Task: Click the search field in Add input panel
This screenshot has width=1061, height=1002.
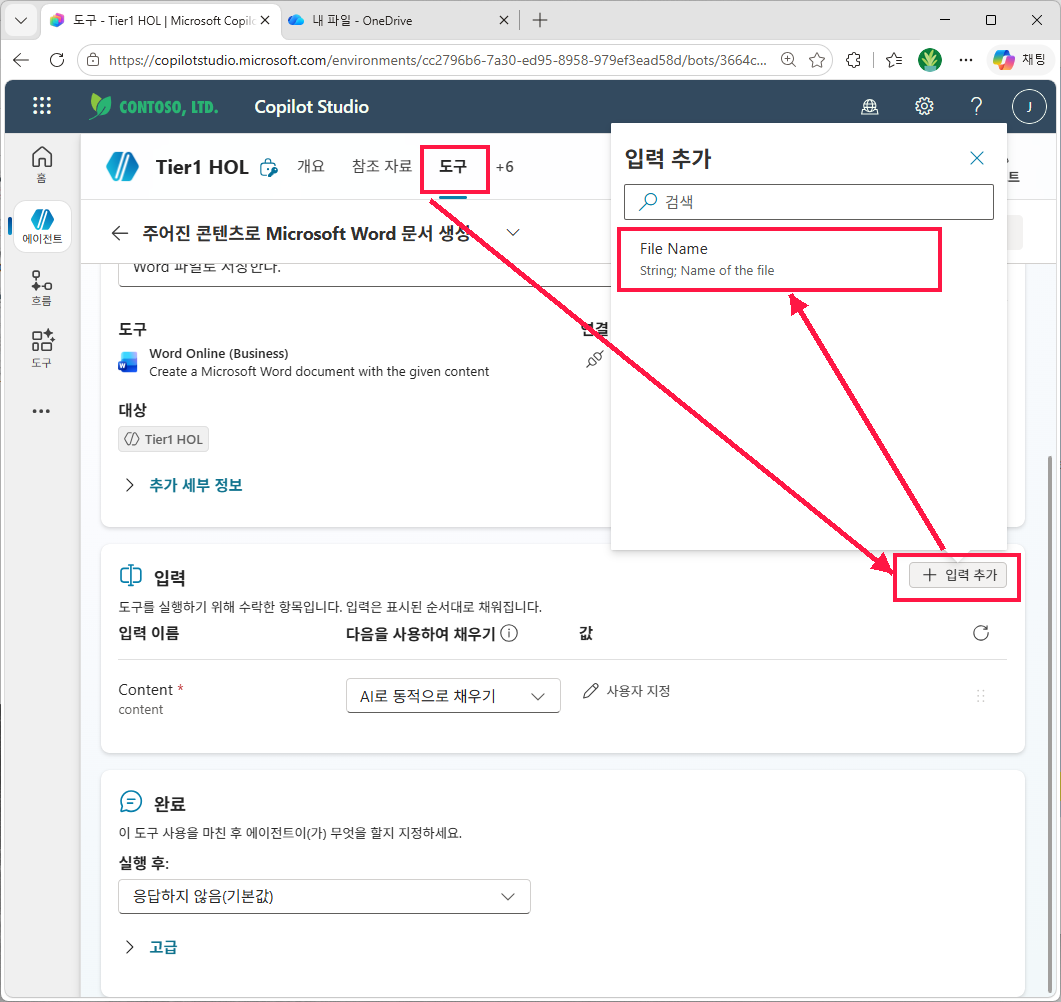Action: (x=809, y=202)
